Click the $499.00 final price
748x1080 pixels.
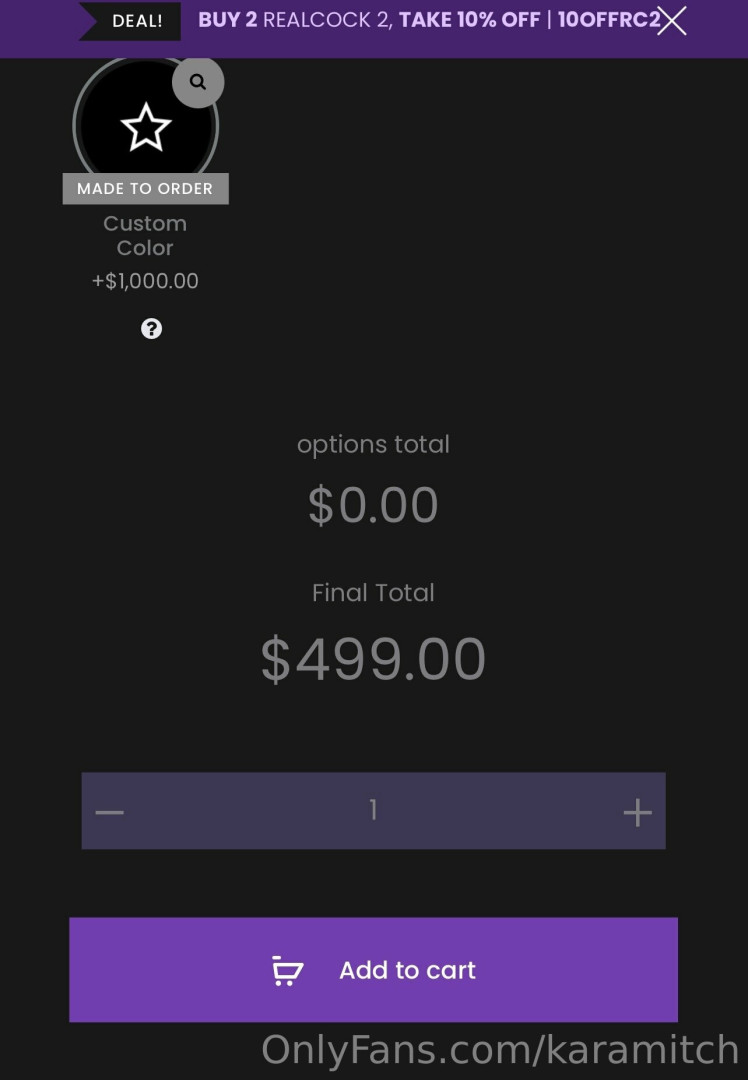coord(373,659)
